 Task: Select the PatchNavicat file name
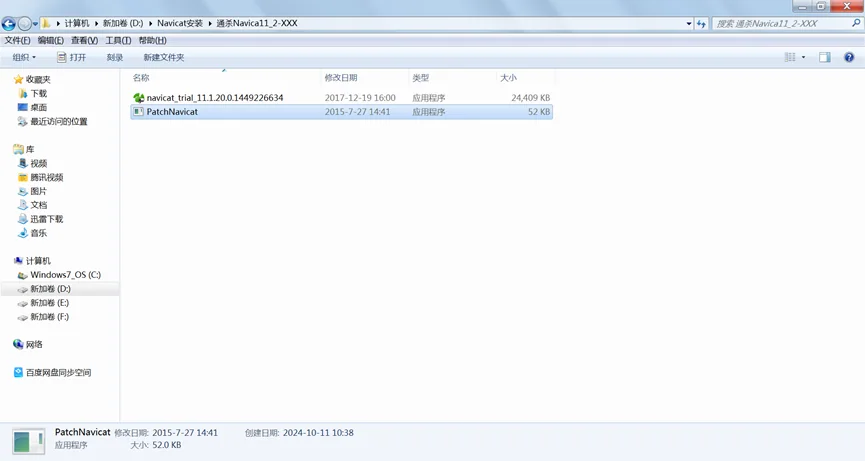pos(172,111)
